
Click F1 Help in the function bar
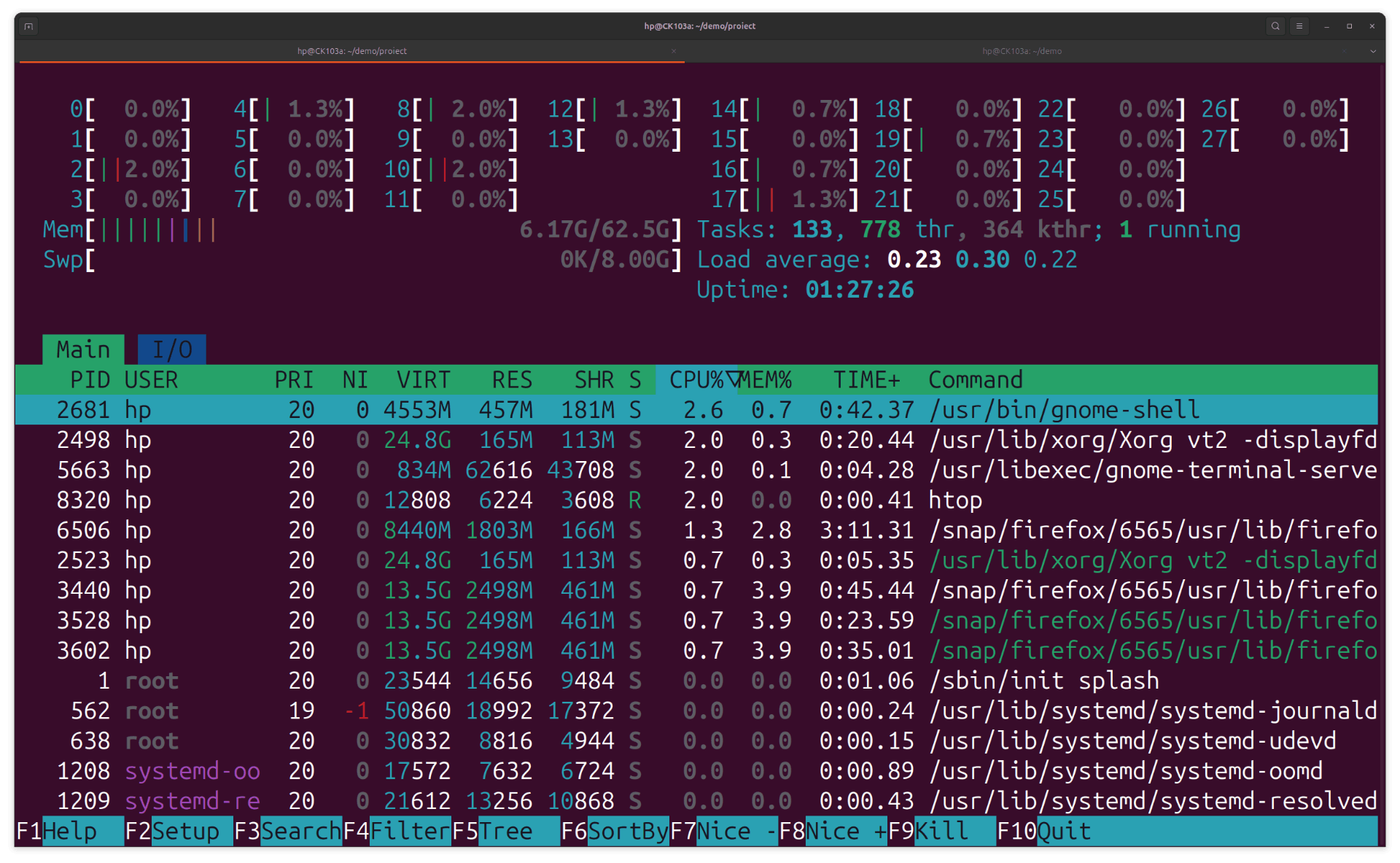[70, 831]
